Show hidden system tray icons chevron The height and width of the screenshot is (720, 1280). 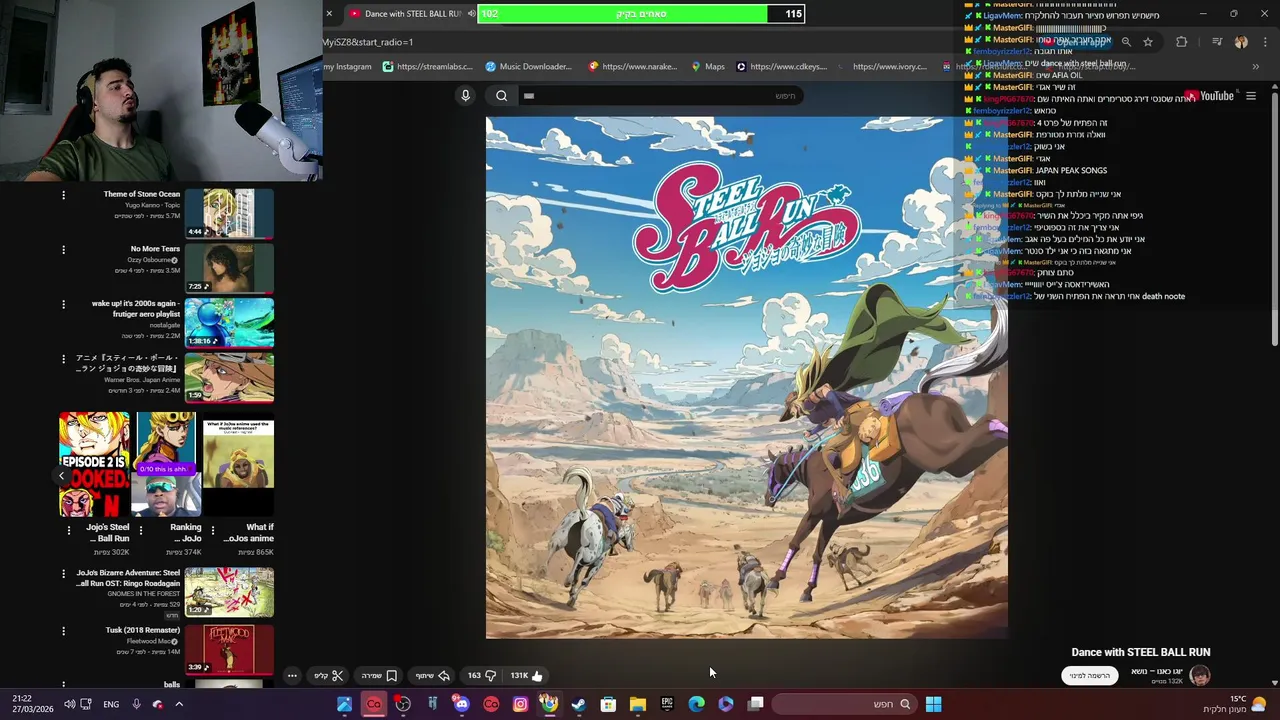(x=179, y=704)
